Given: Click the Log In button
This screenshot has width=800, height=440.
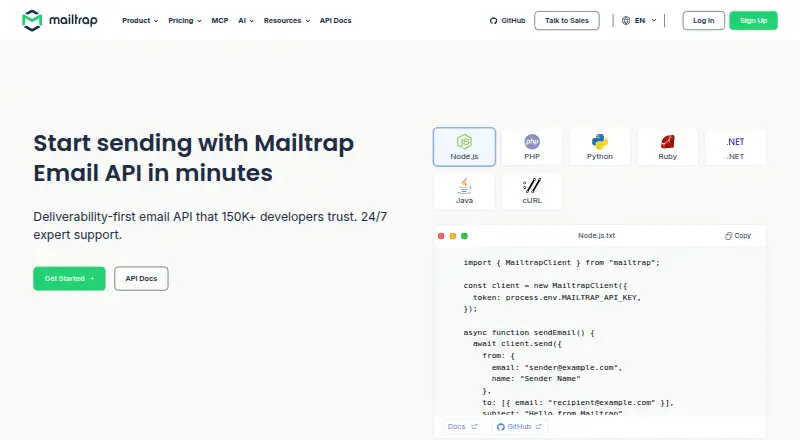Looking at the screenshot, I should coord(704,20).
